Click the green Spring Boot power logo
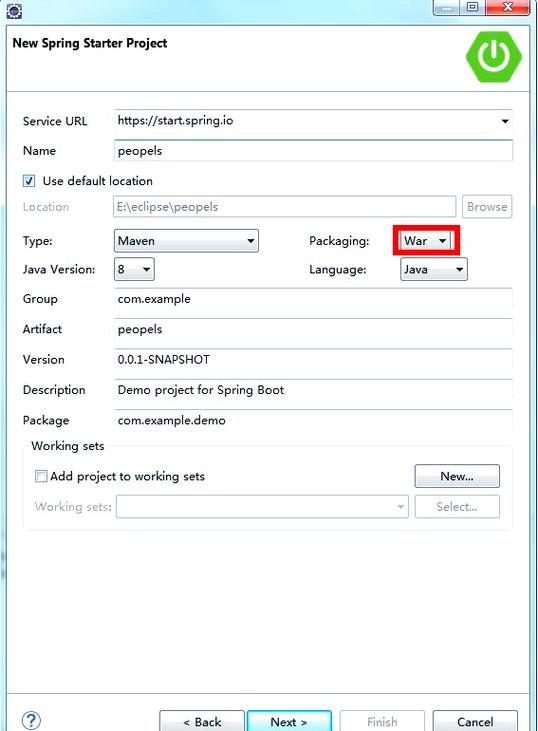This screenshot has height=731, width=538. [493, 57]
